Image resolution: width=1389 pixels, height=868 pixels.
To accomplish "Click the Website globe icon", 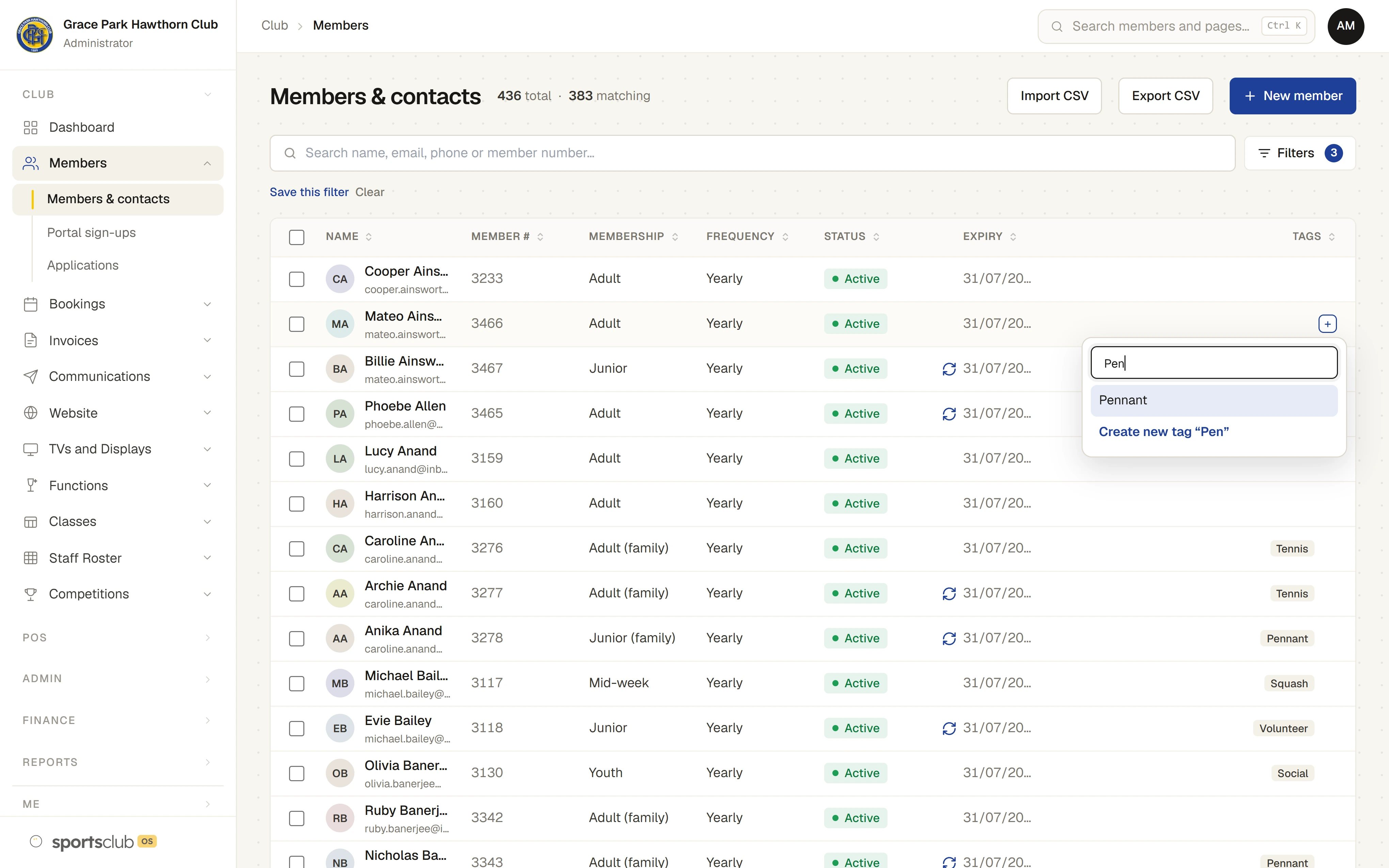I will (30, 413).
